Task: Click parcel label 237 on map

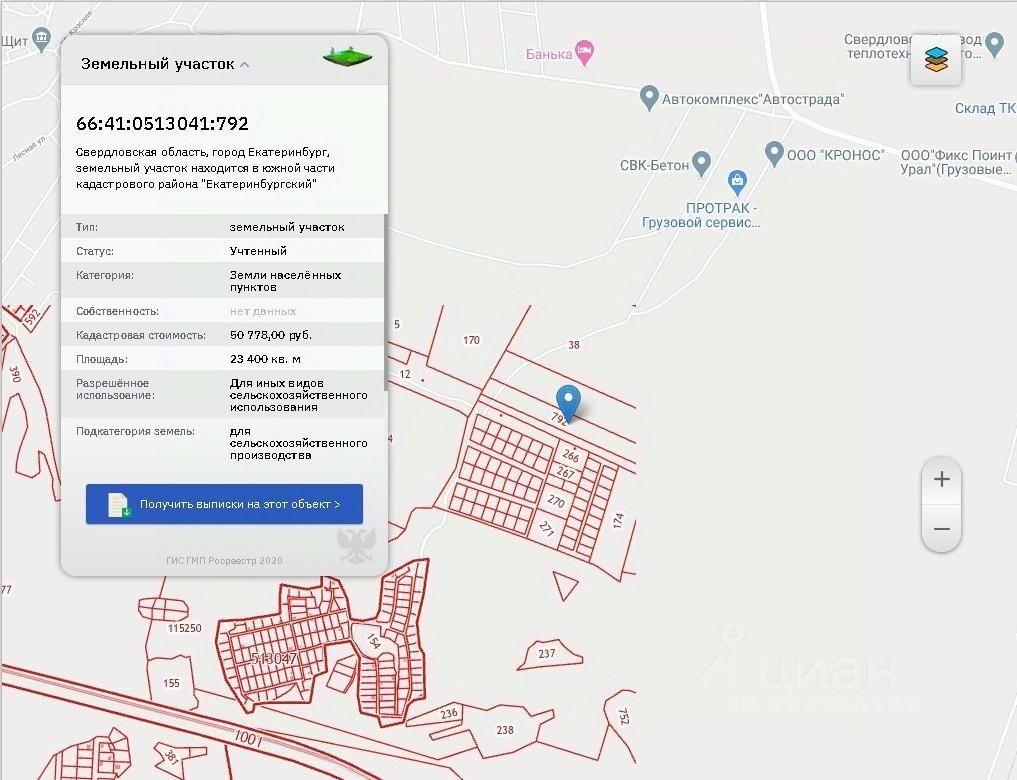Action: (546, 654)
